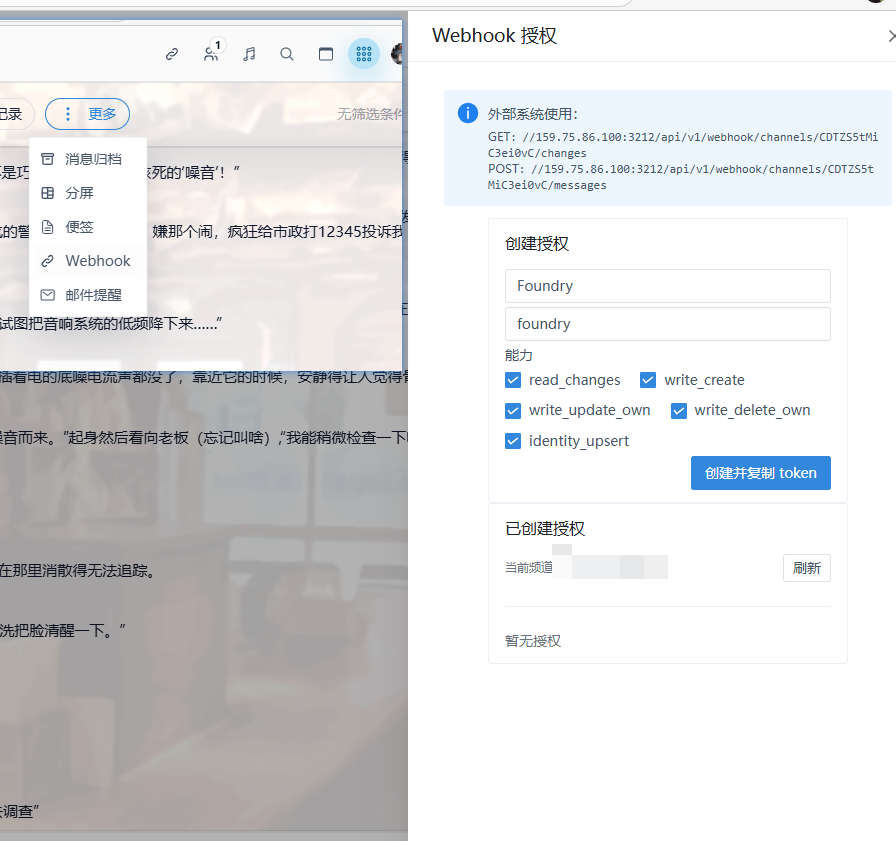Click the envelope icon beside 邮件提醒
Image resolution: width=896 pixels, height=841 pixels.
(x=48, y=295)
